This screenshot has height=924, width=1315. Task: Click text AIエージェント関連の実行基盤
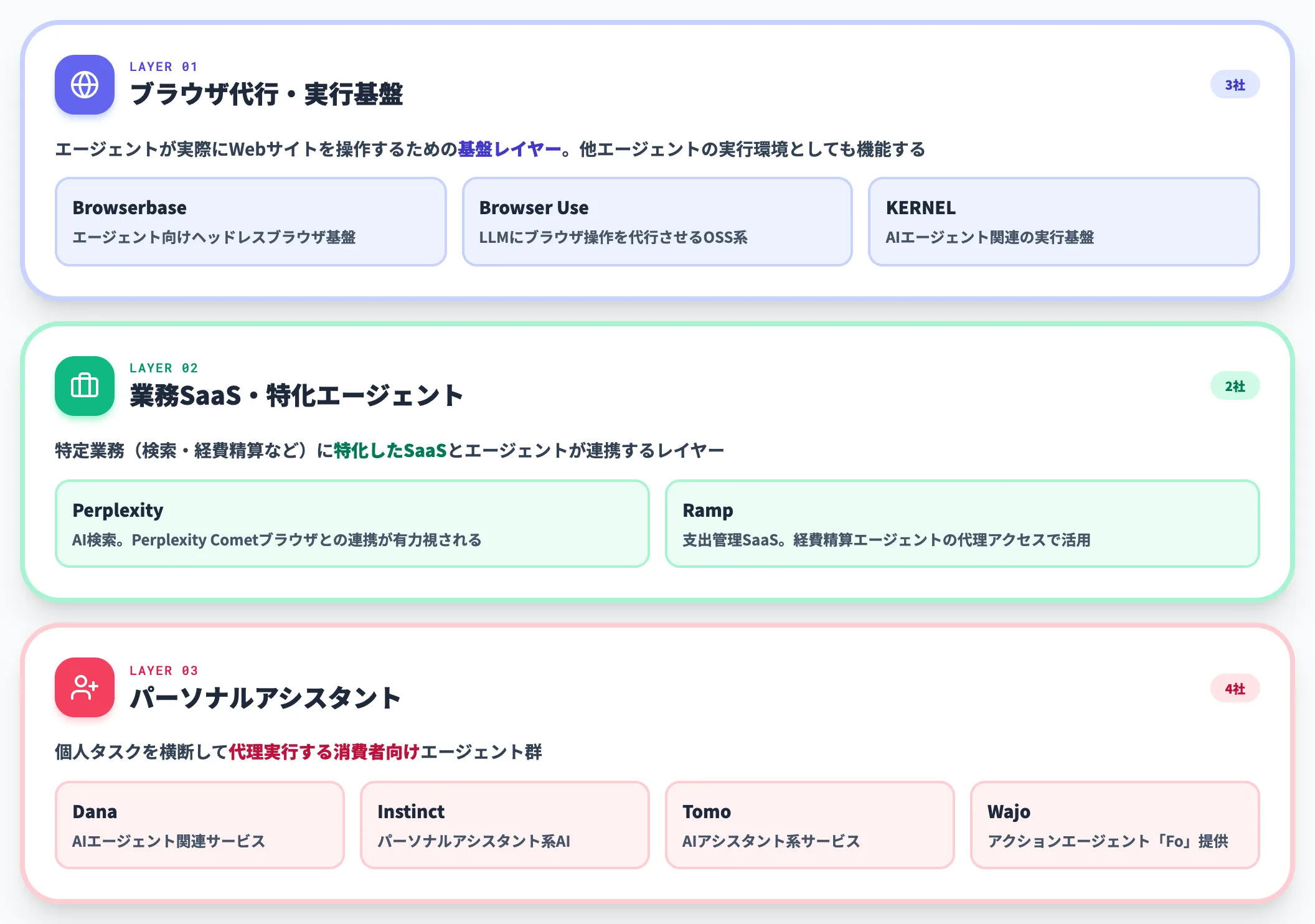click(990, 237)
